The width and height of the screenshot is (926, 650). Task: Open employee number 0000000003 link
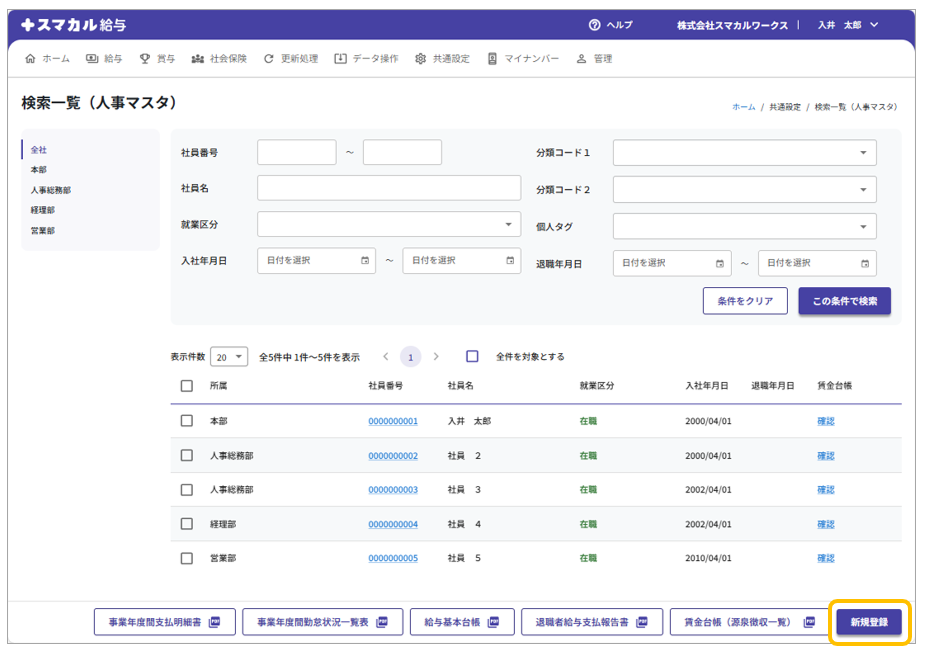(393, 490)
